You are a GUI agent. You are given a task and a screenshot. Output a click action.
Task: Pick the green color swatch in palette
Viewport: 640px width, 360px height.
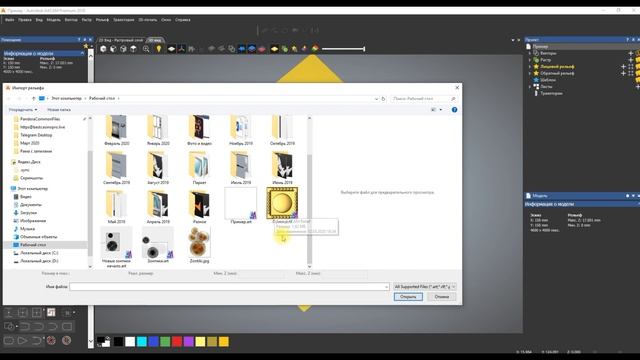165,342
